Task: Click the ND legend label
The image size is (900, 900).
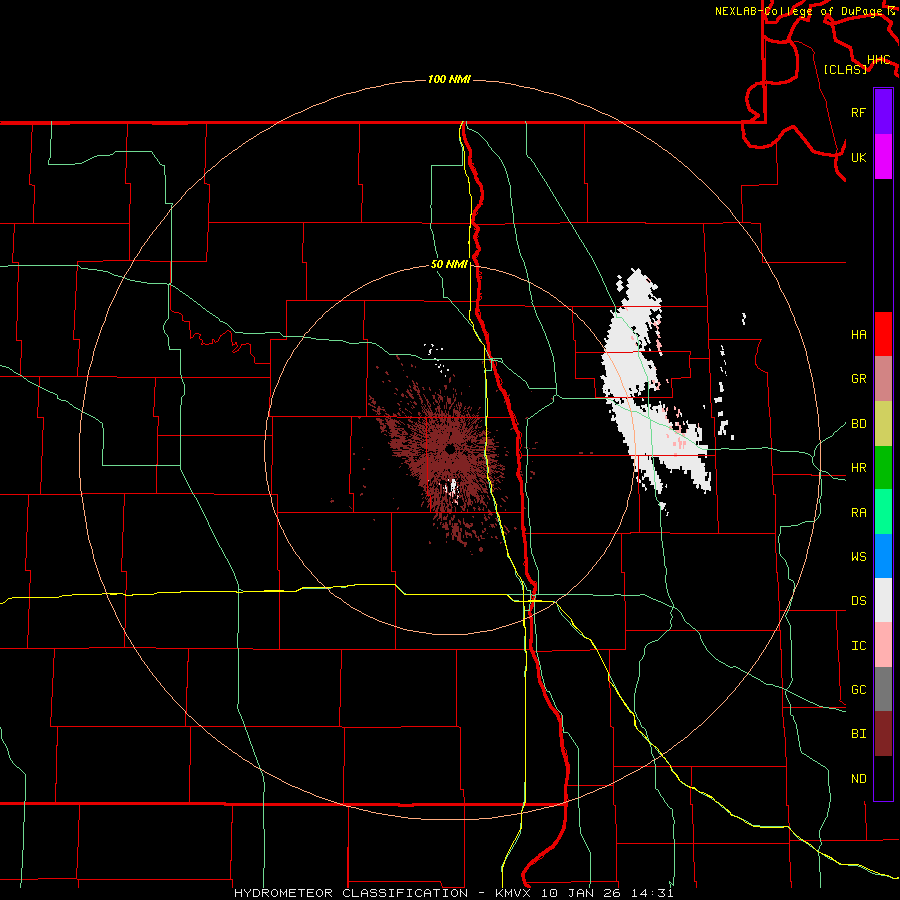Action: [858, 779]
